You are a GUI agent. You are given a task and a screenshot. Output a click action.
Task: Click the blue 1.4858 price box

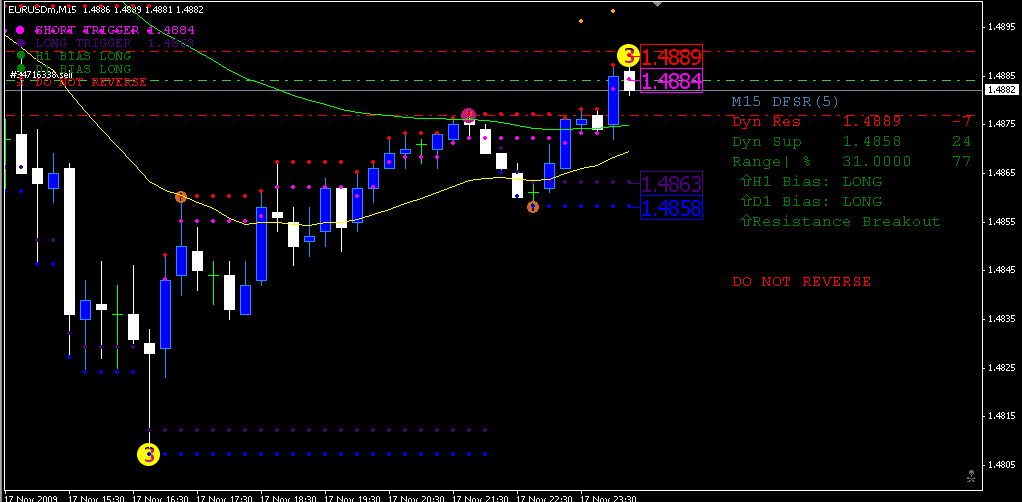(672, 208)
